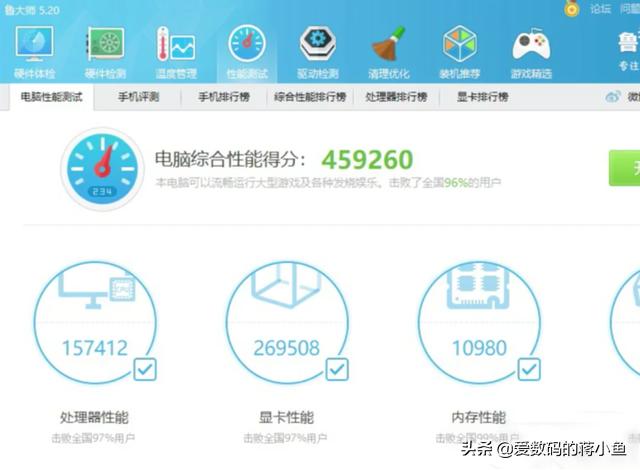Click the memory chip circle icon

(x=479, y=322)
